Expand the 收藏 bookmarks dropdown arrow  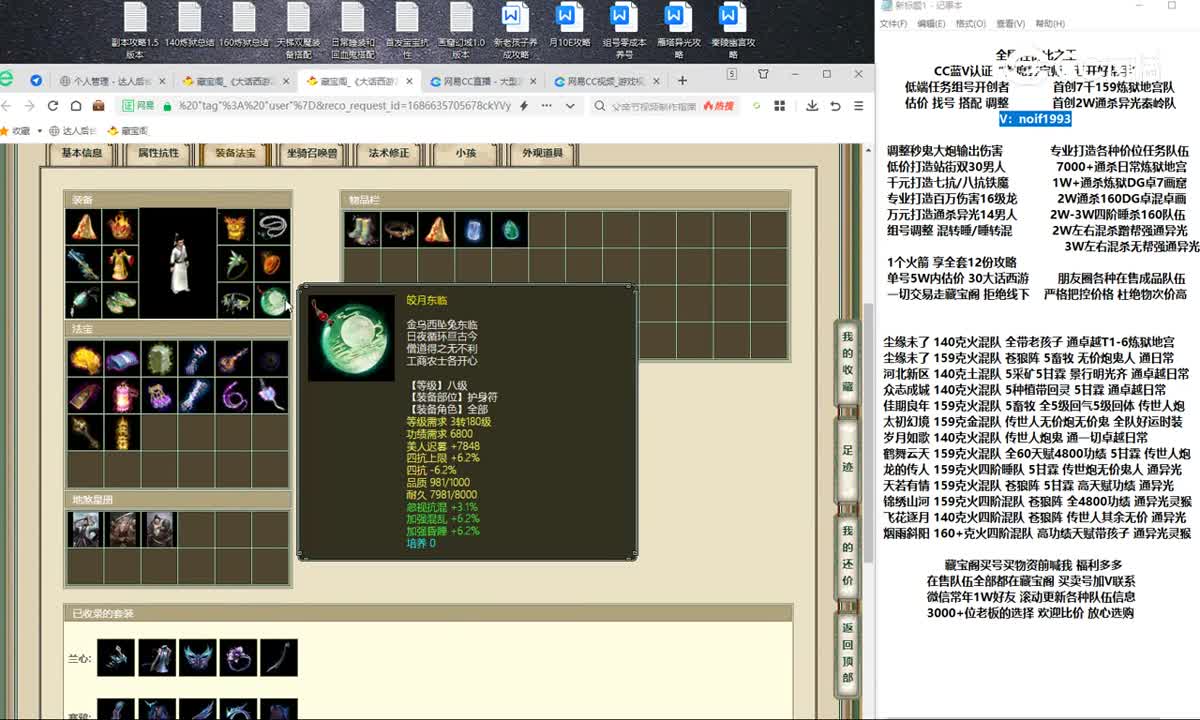[39, 130]
